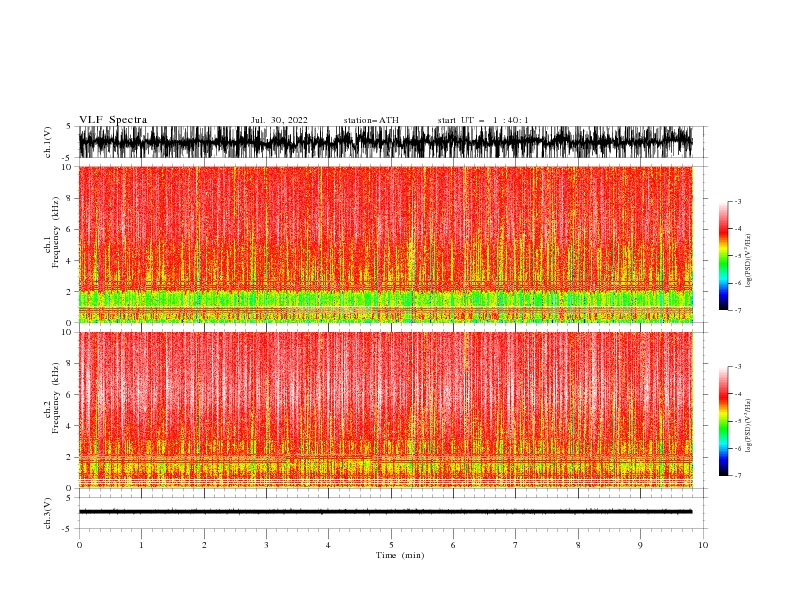Click the "-3" label on ch.1 colorbar

tap(737, 201)
